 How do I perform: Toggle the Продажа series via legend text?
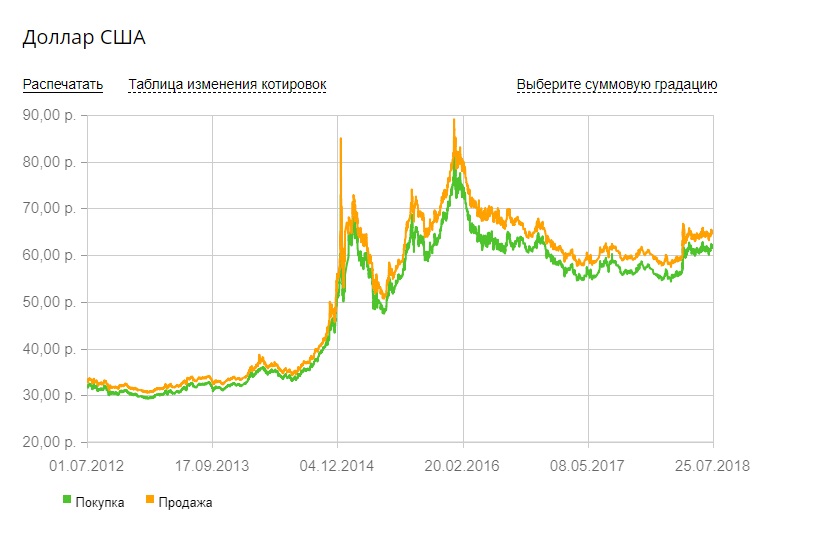[x=185, y=502]
